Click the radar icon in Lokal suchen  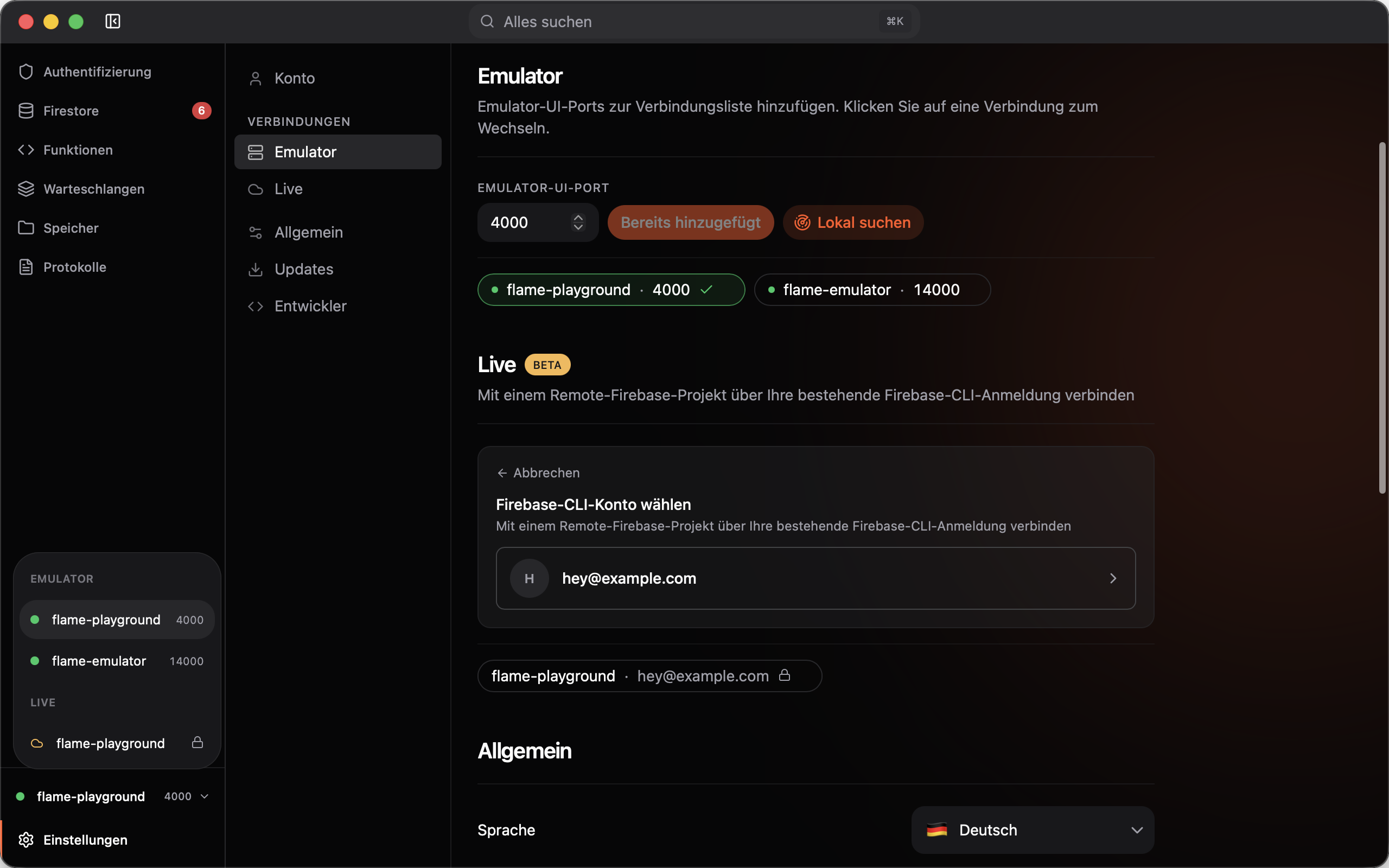point(802,223)
